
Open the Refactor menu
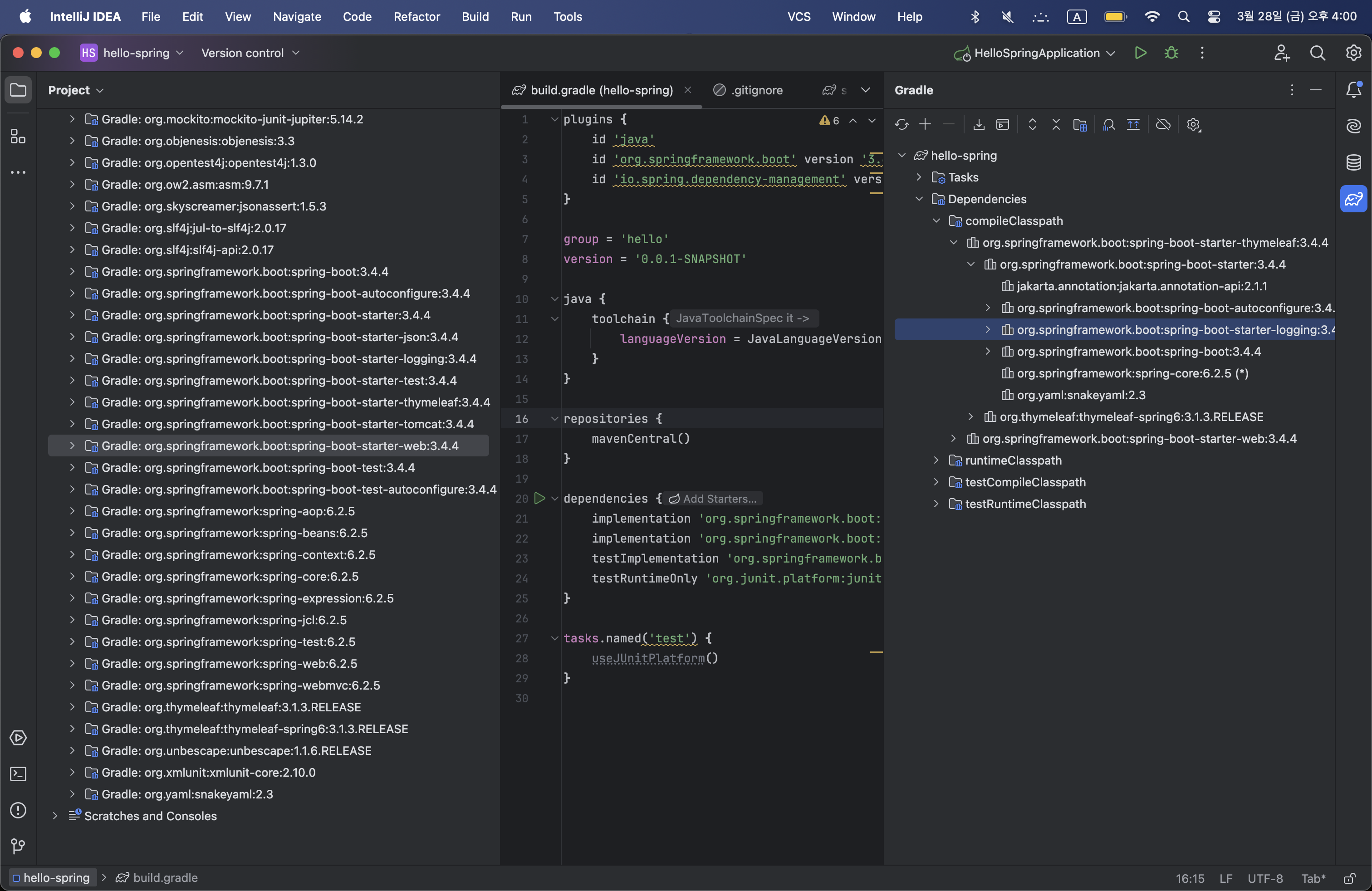click(417, 17)
